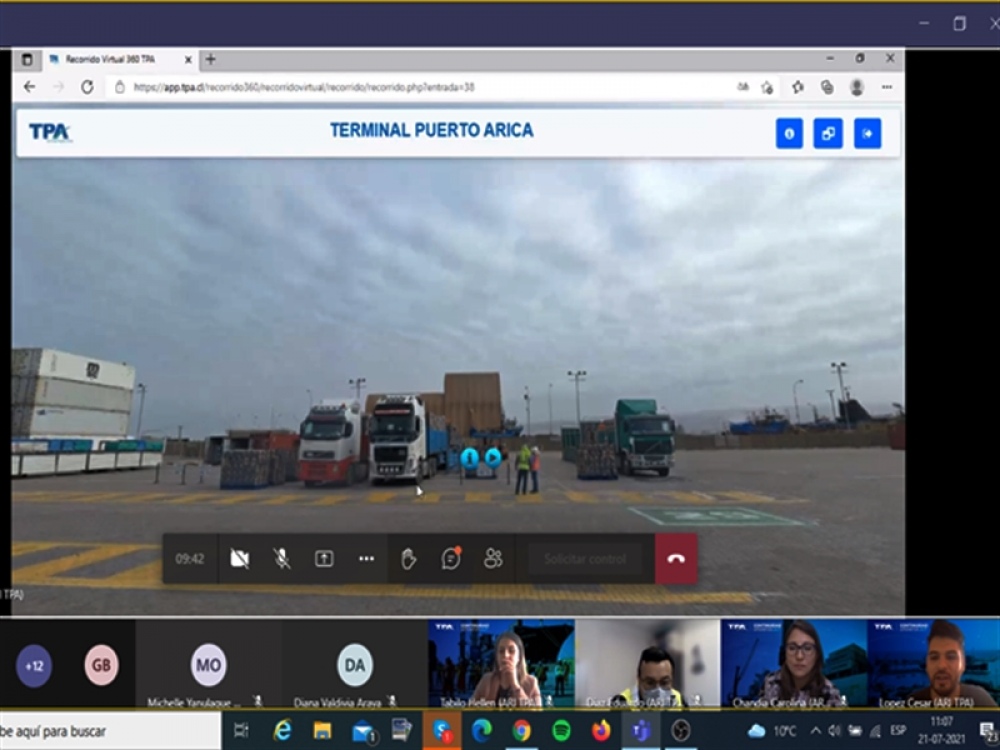
Task: Select Chandia Carolina's video tile
Action: pos(794,663)
